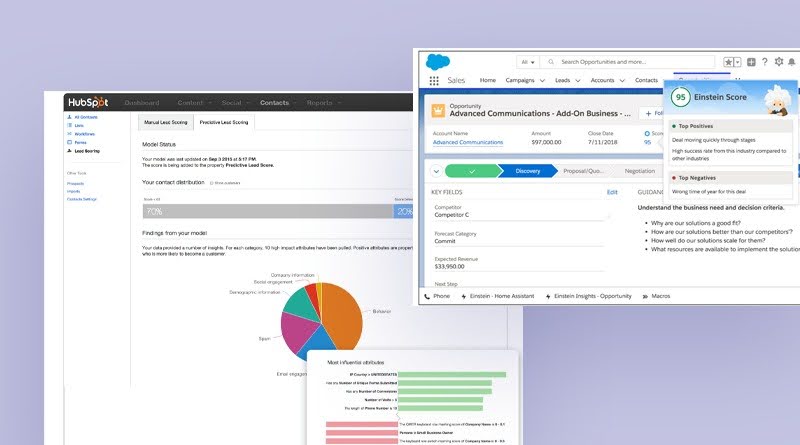Click the HubSpot logo

pos(88,102)
